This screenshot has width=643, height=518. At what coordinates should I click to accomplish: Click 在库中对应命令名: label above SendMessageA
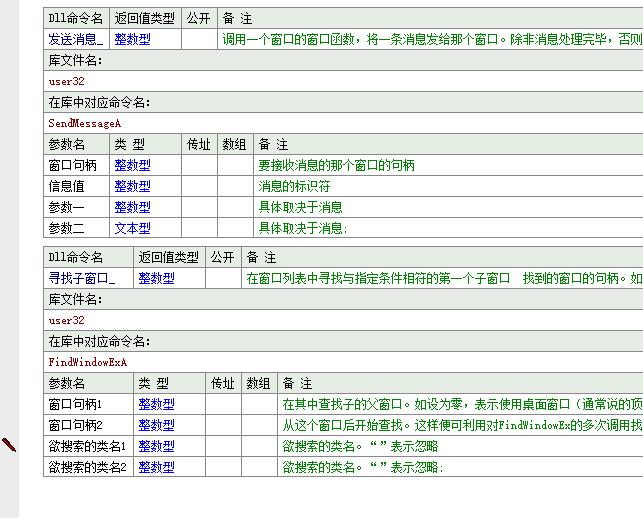99,102
